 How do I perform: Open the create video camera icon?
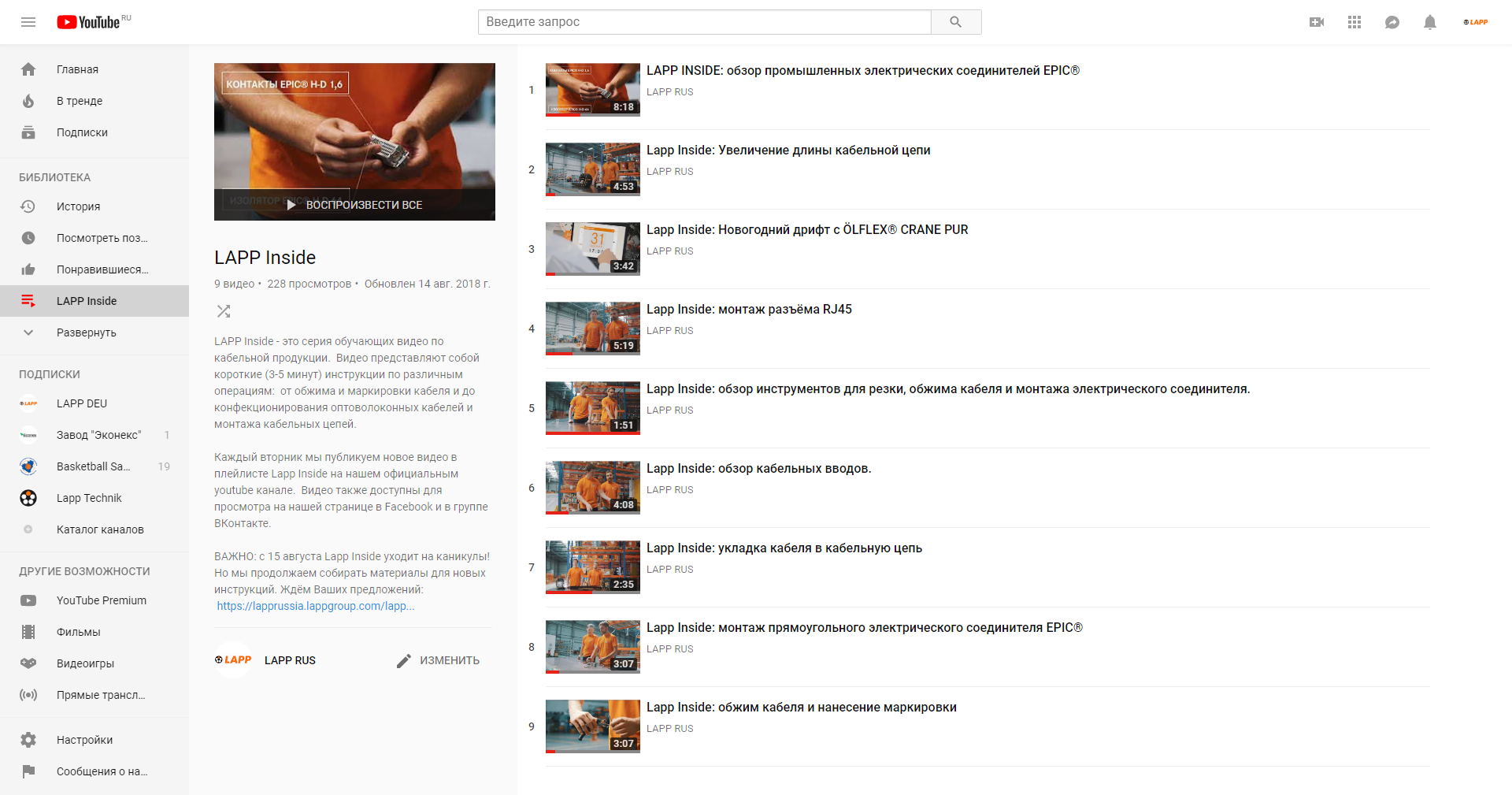pyautogui.click(x=1317, y=22)
